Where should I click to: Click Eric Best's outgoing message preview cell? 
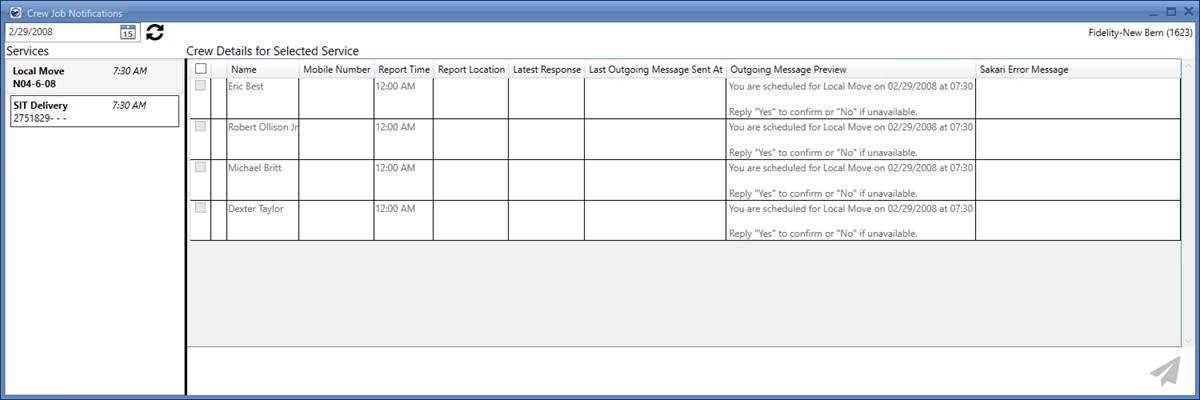850,98
